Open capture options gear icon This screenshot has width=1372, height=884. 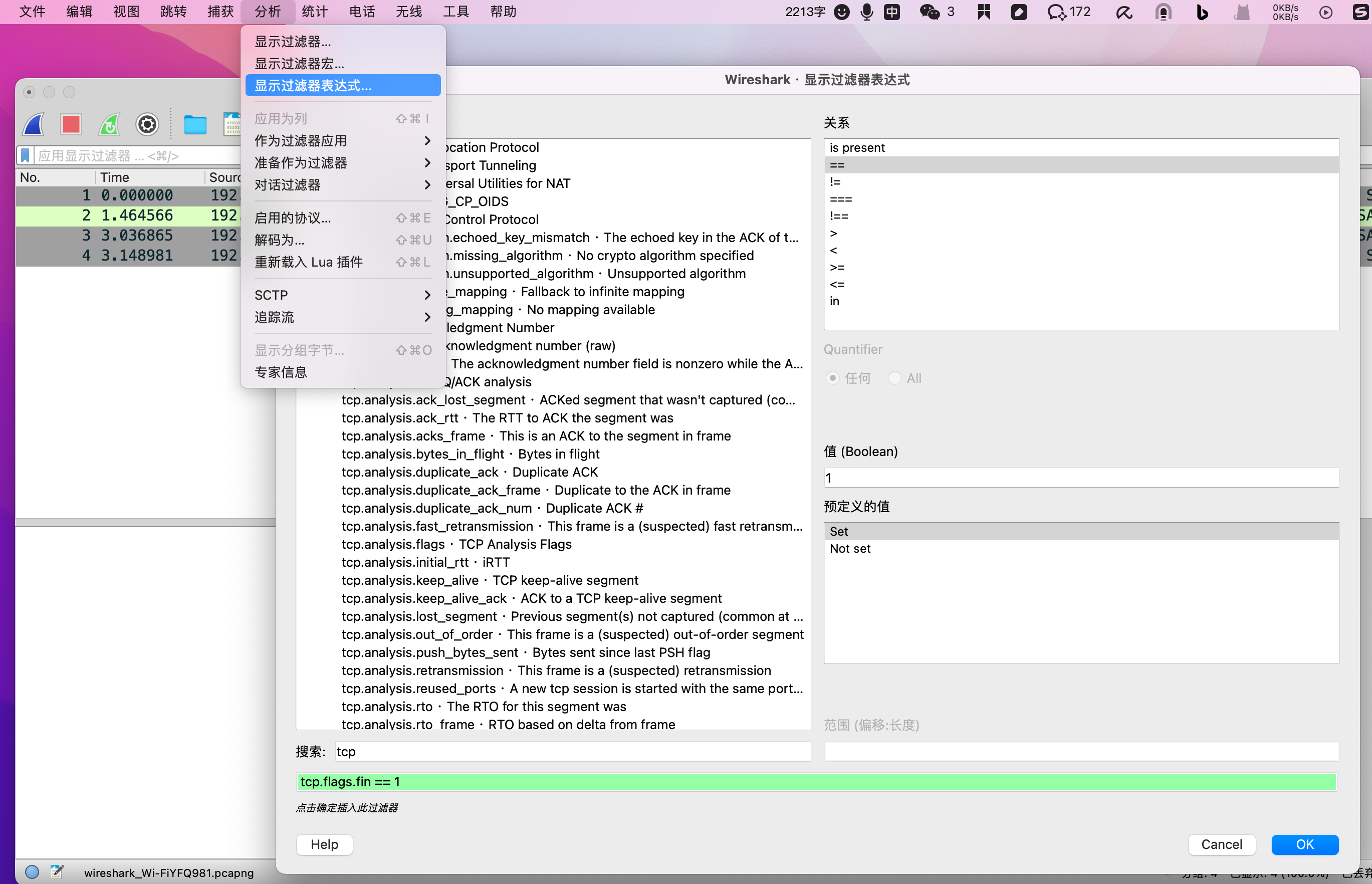(x=147, y=125)
